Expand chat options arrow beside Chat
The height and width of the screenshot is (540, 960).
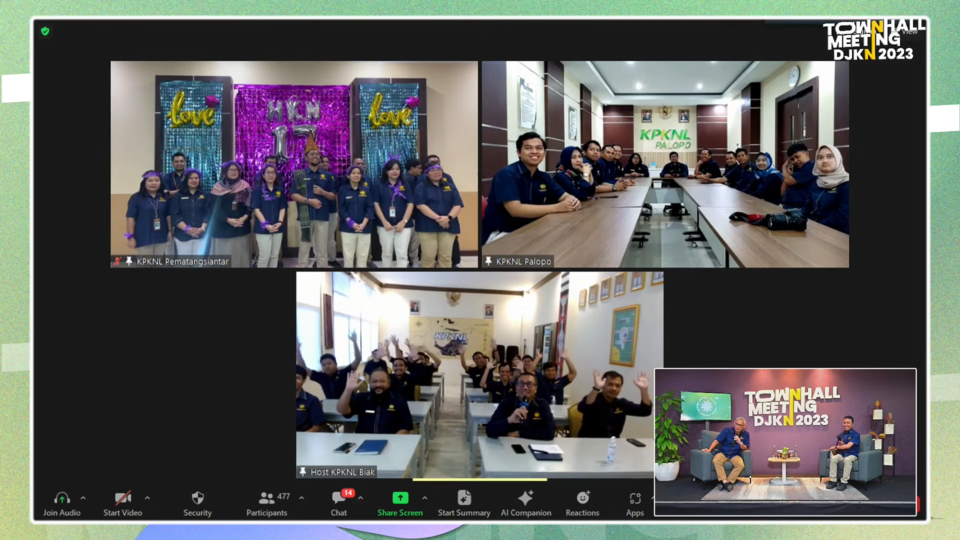361,497
